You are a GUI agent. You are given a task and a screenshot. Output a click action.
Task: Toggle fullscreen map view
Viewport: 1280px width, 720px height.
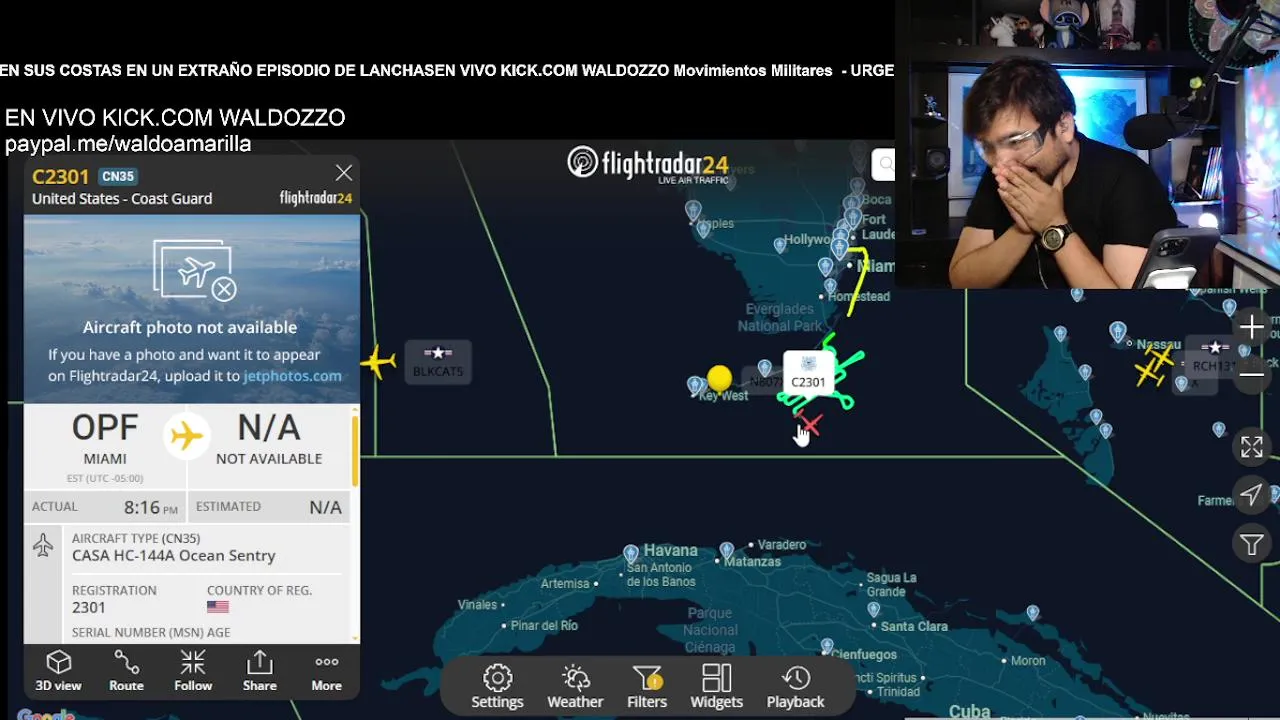tap(1252, 447)
